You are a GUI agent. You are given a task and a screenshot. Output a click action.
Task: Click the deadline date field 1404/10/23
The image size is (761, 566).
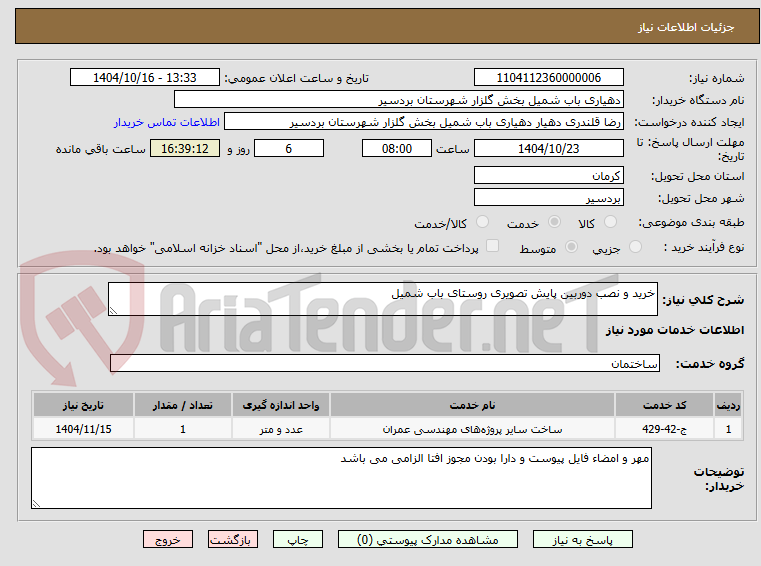[548, 148]
